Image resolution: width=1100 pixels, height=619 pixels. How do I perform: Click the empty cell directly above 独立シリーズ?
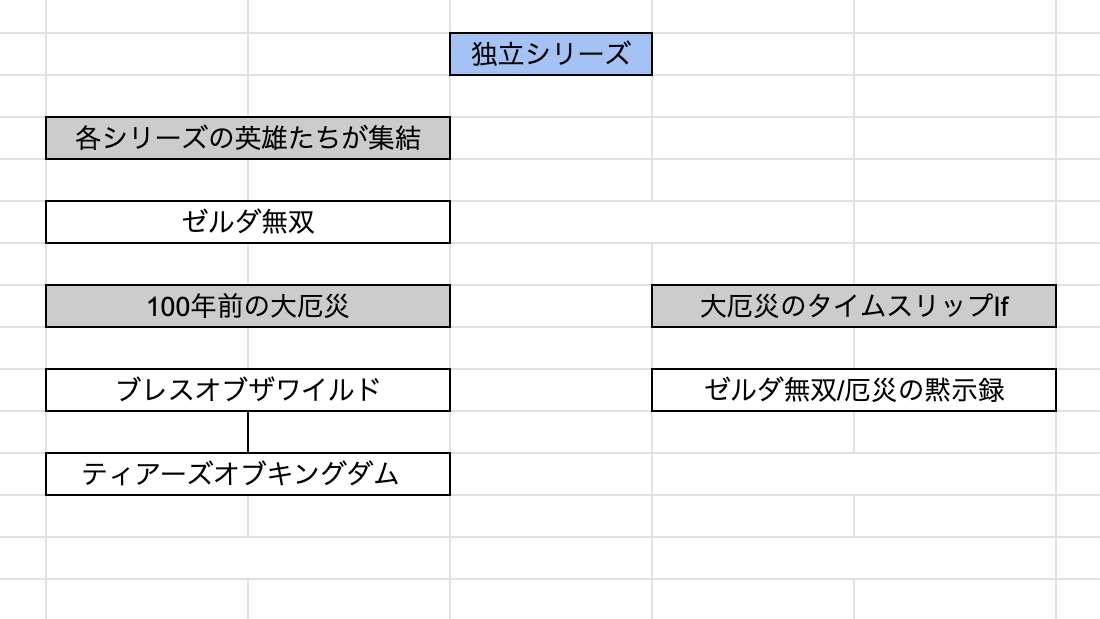tap(551, 17)
